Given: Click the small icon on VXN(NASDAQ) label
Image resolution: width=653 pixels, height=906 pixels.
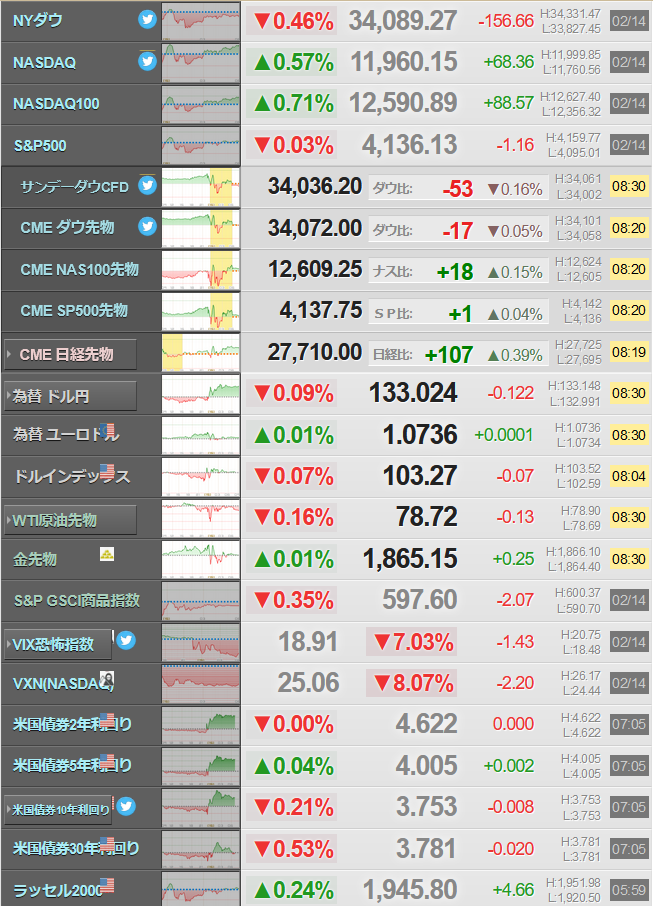Looking at the screenshot, I should point(107,678).
